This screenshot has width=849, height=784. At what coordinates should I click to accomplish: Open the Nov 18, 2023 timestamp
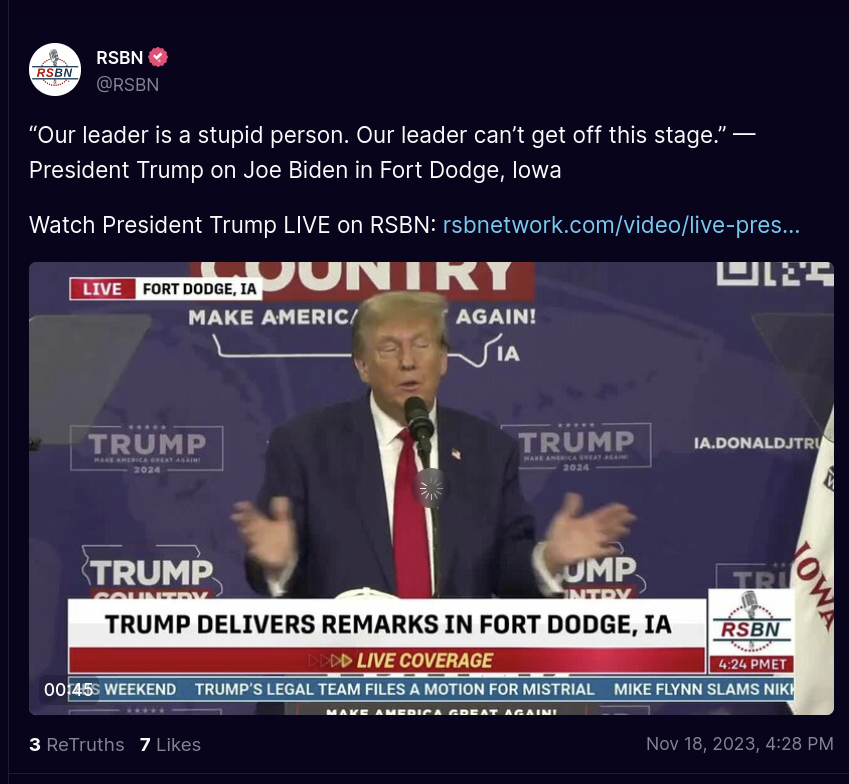740,744
